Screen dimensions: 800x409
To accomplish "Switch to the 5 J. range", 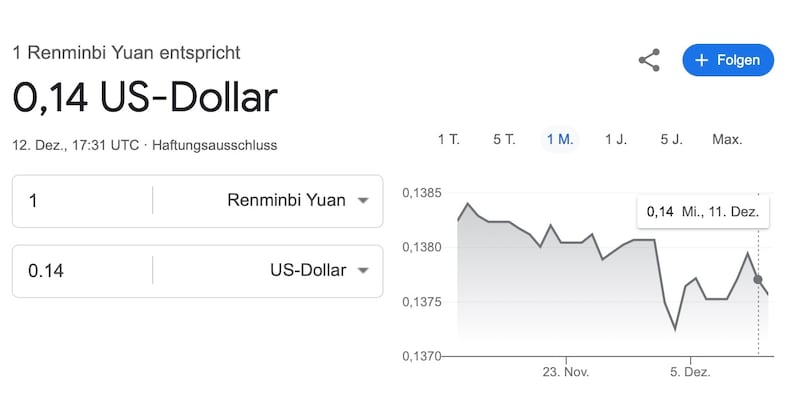I will pos(671,139).
